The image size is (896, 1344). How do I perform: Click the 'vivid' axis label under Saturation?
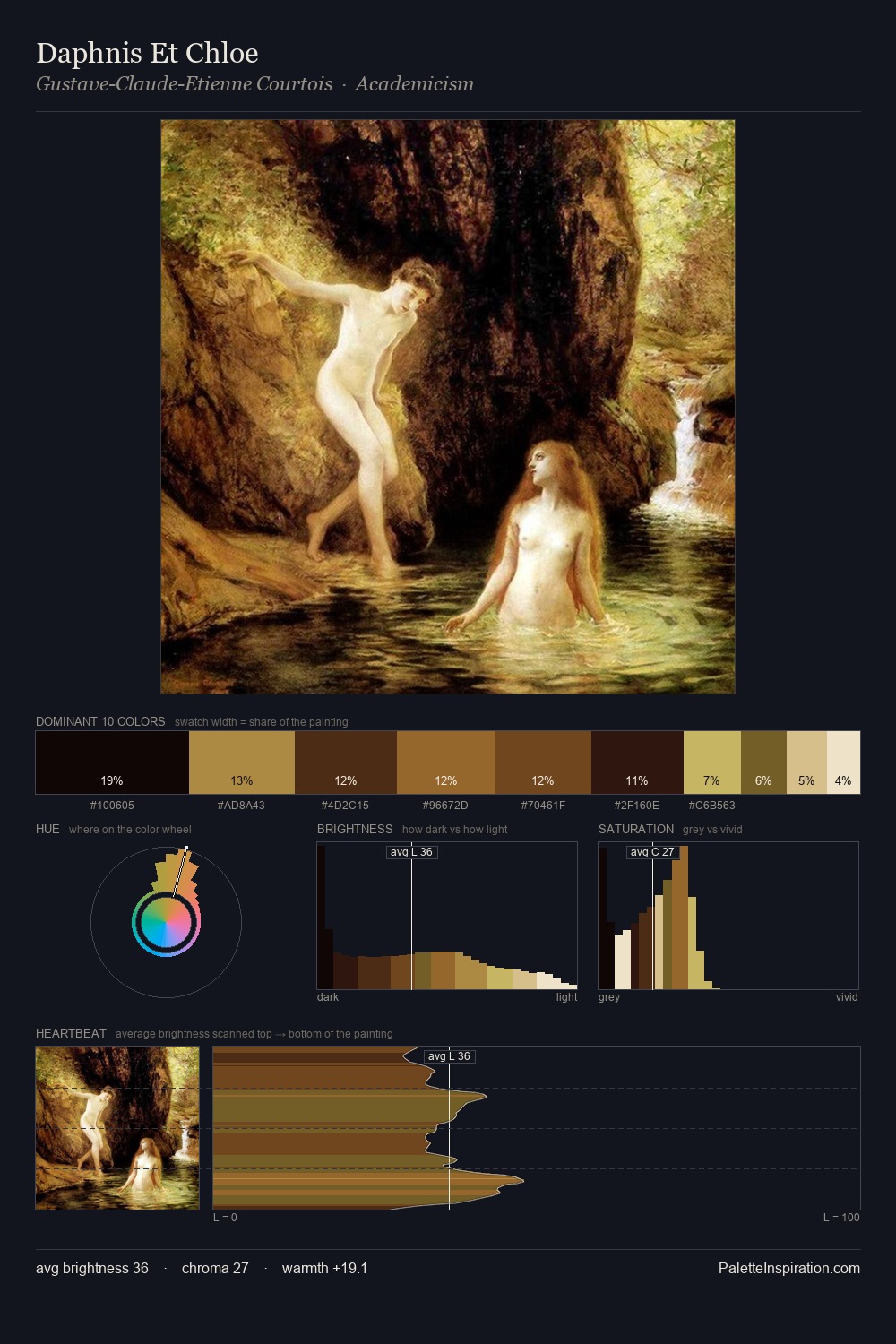[847, 997]
